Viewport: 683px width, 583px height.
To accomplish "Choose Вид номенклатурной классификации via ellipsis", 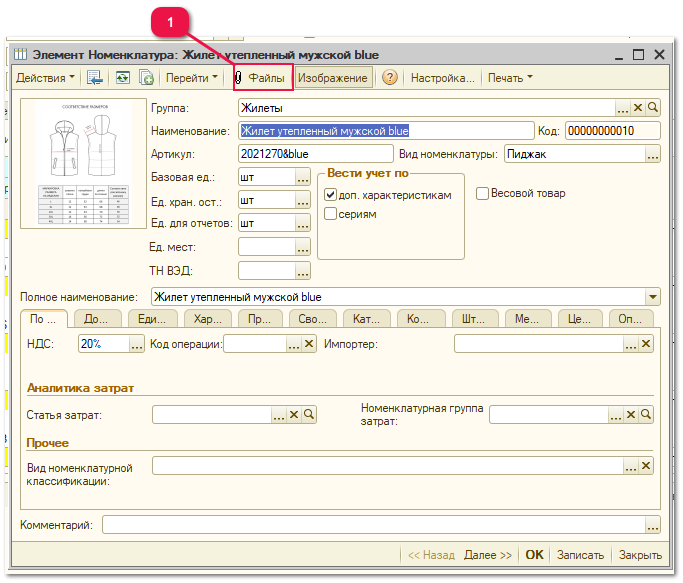I will click(631, 466).
